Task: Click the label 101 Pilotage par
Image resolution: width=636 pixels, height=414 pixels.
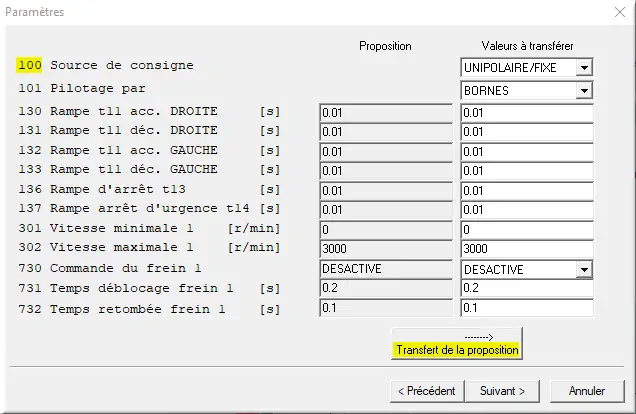Action: (x=82, y=88)
